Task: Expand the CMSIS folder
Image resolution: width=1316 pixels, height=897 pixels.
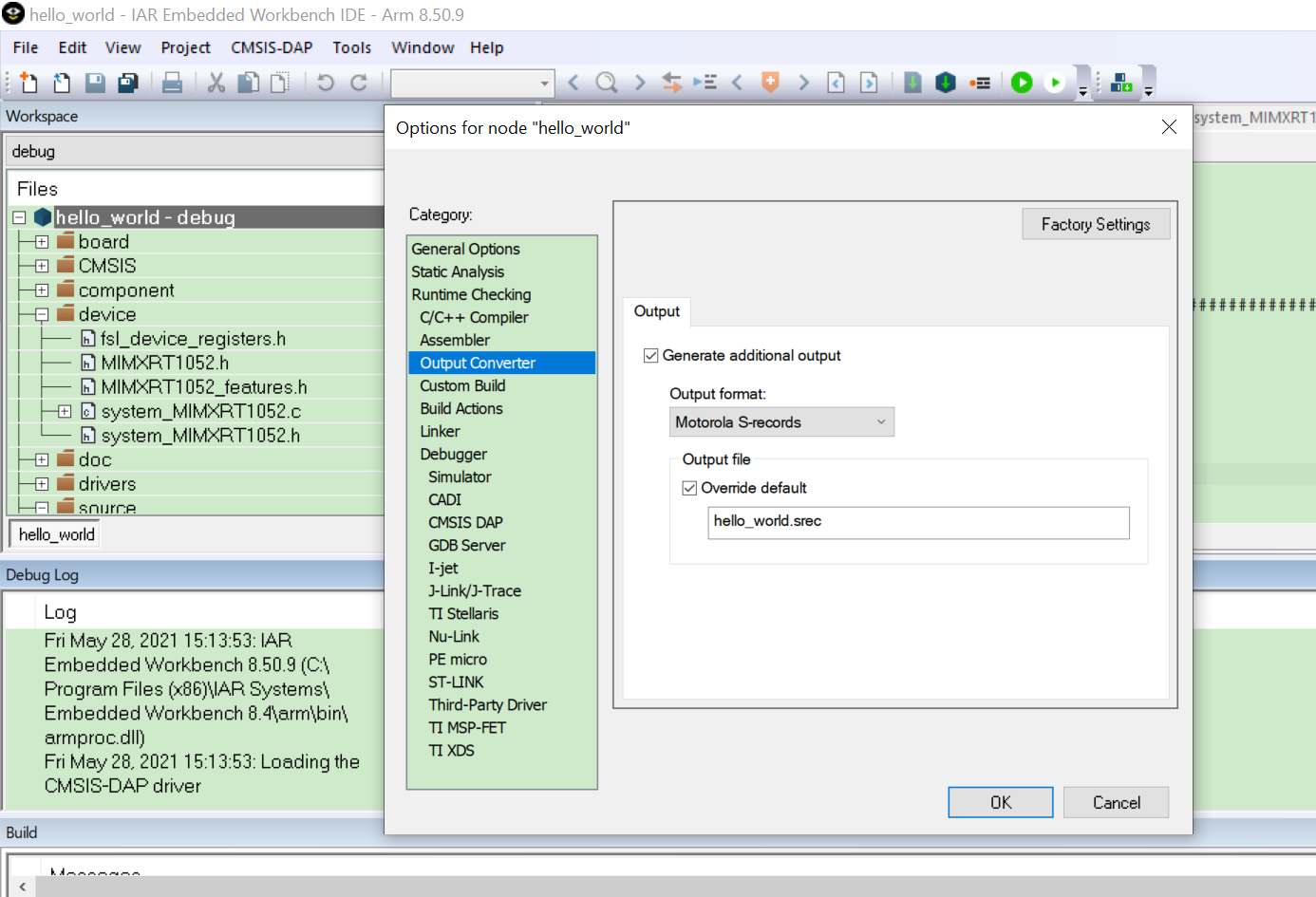Action: point(42,266)
